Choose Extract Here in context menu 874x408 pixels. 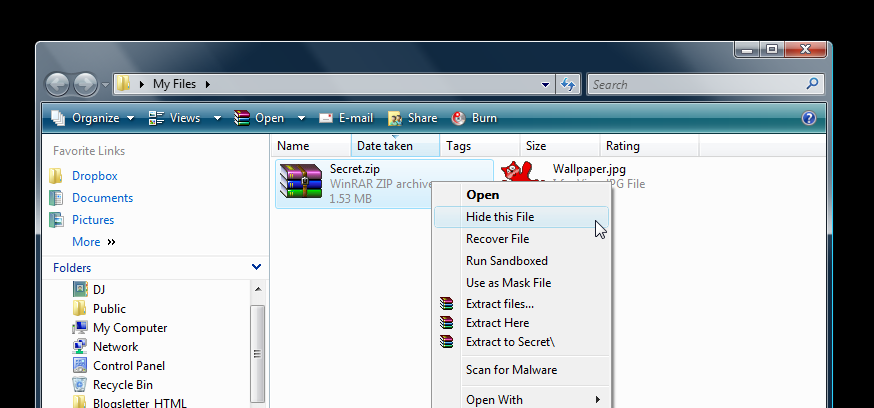tap(521, 323)
